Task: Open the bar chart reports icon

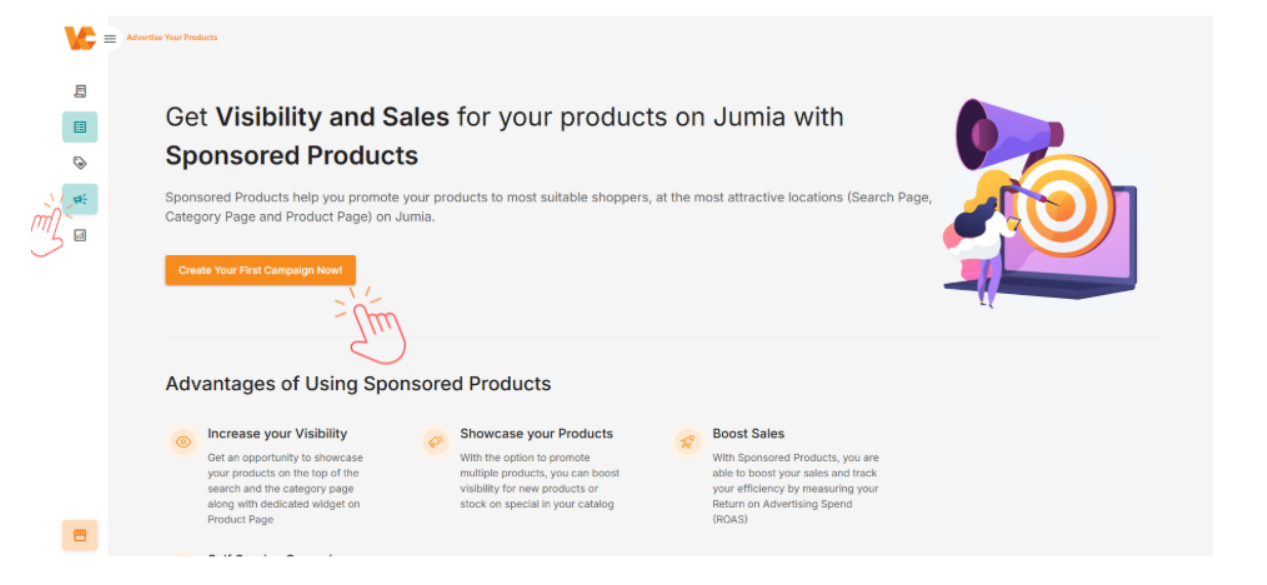Action: pyautogui.click(x=80, y=235)
